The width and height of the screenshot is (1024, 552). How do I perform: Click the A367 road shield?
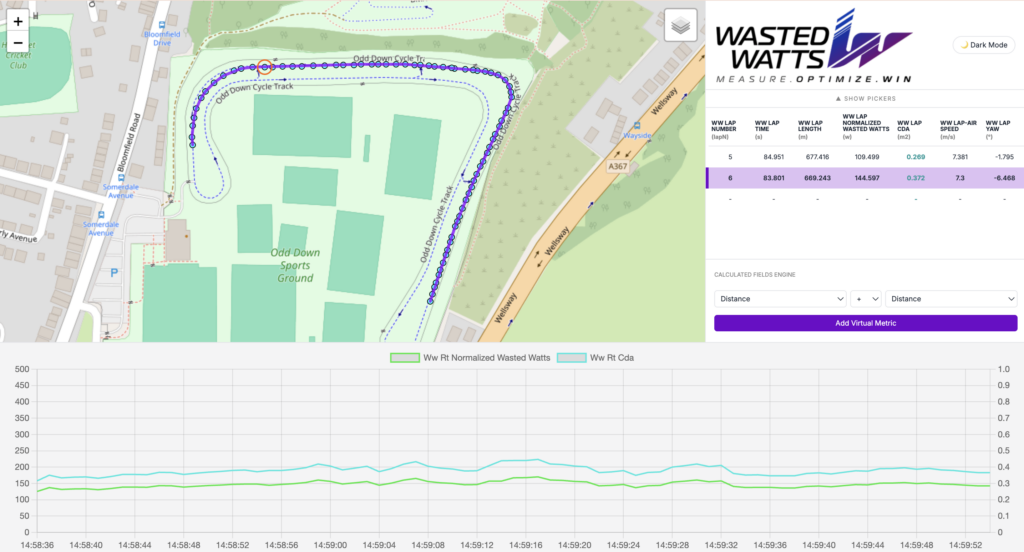[x=618, y=166]
